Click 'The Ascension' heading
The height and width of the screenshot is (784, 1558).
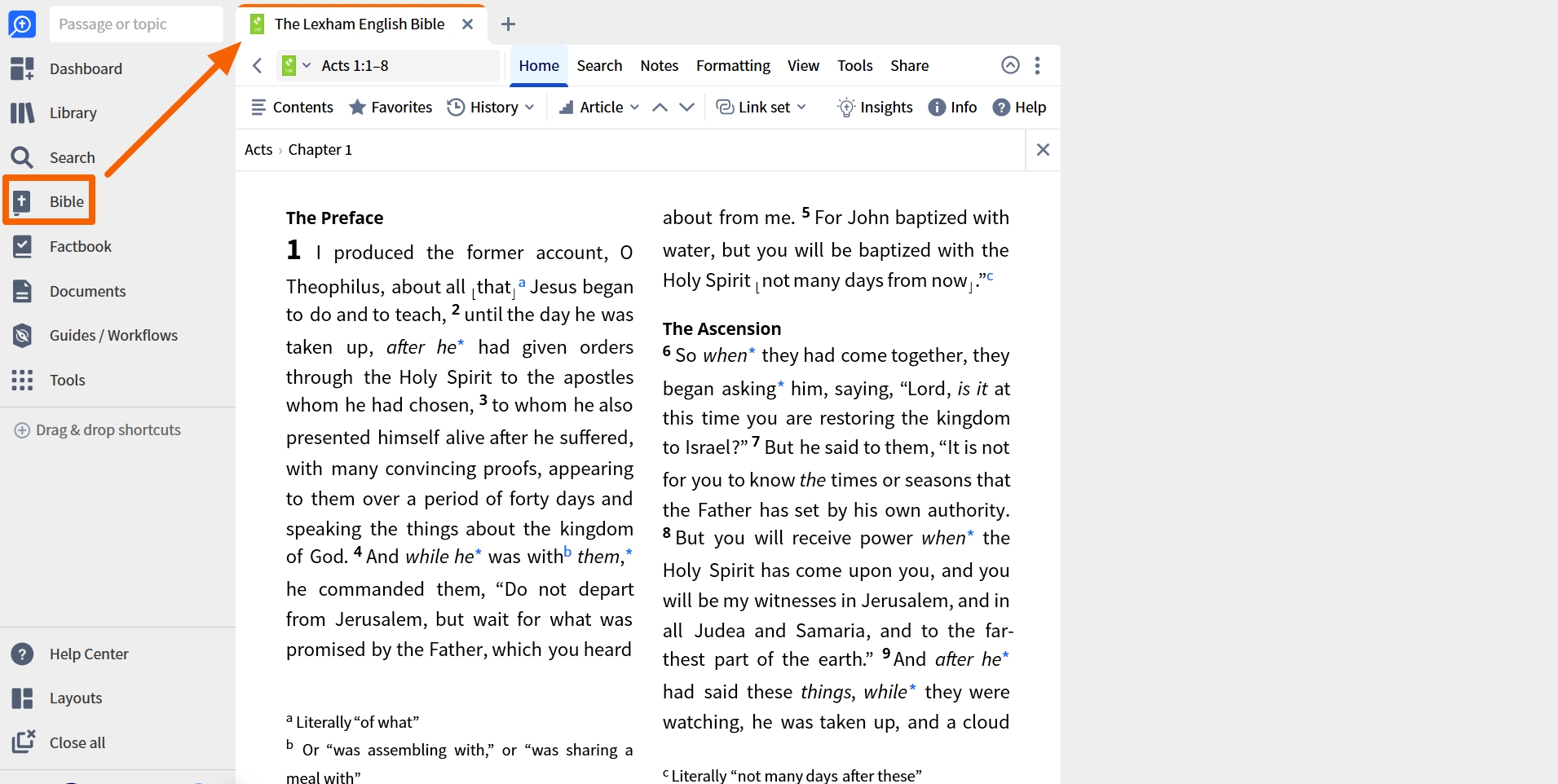pos(722,328)
